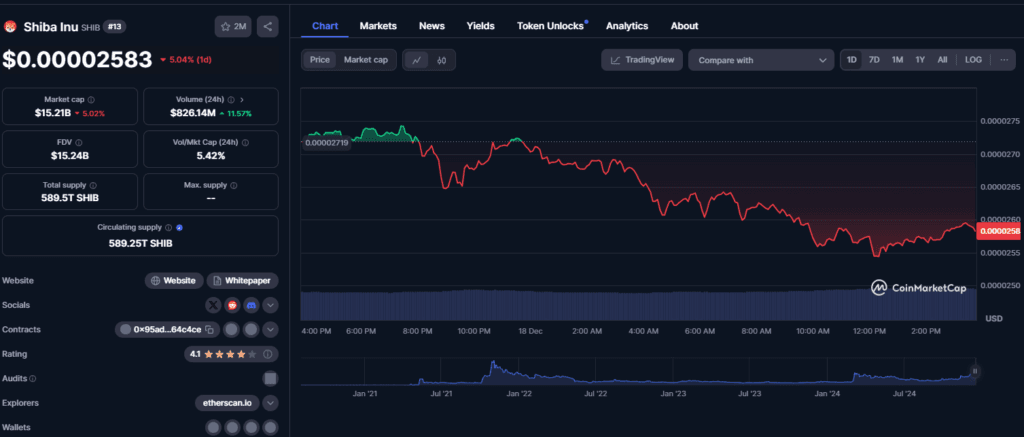Click the red 0.0000258 current price tag
The image size is (1024, 437).
coord(1000,231)
